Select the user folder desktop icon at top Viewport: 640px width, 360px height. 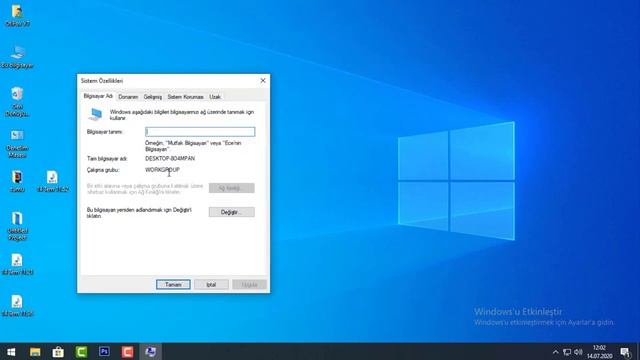pyautogui.click(x=17, y=16)
